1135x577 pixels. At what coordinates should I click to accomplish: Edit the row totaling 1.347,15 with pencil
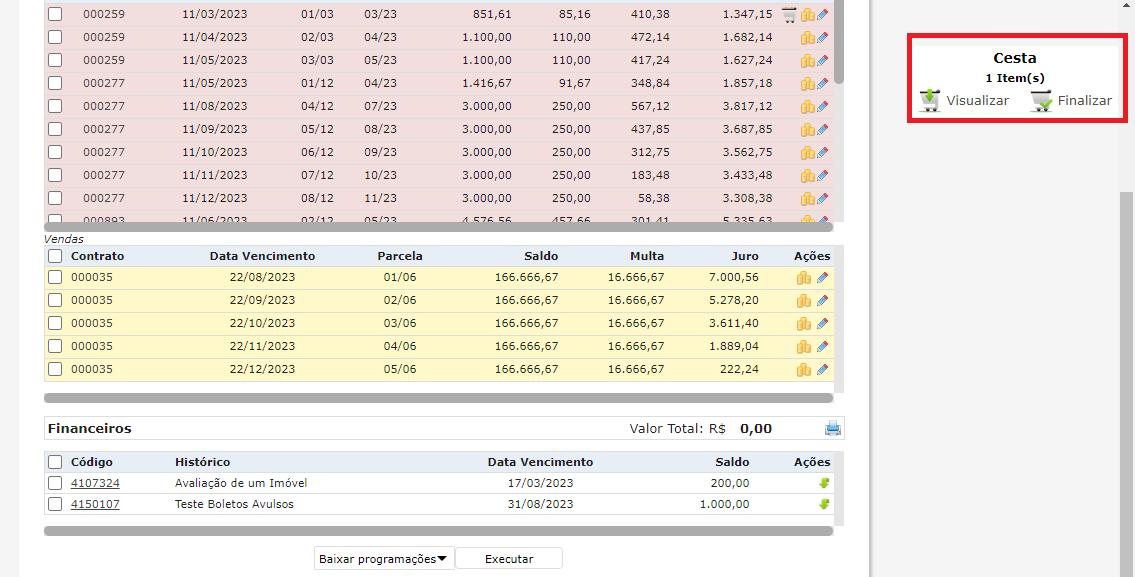point(822,14)
